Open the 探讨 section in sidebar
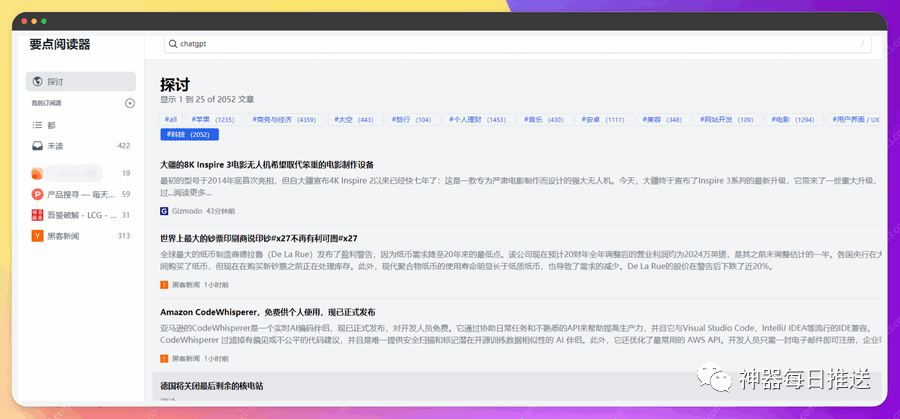 81,82
